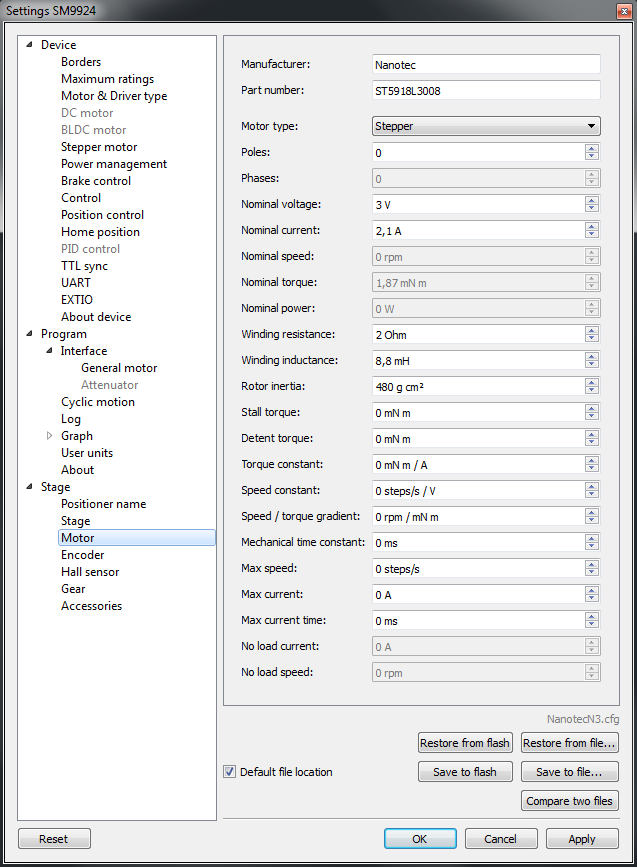Click the Manufacturer text field
The height and width of the screenshot is (868, 637).
[x=486, y=64]
